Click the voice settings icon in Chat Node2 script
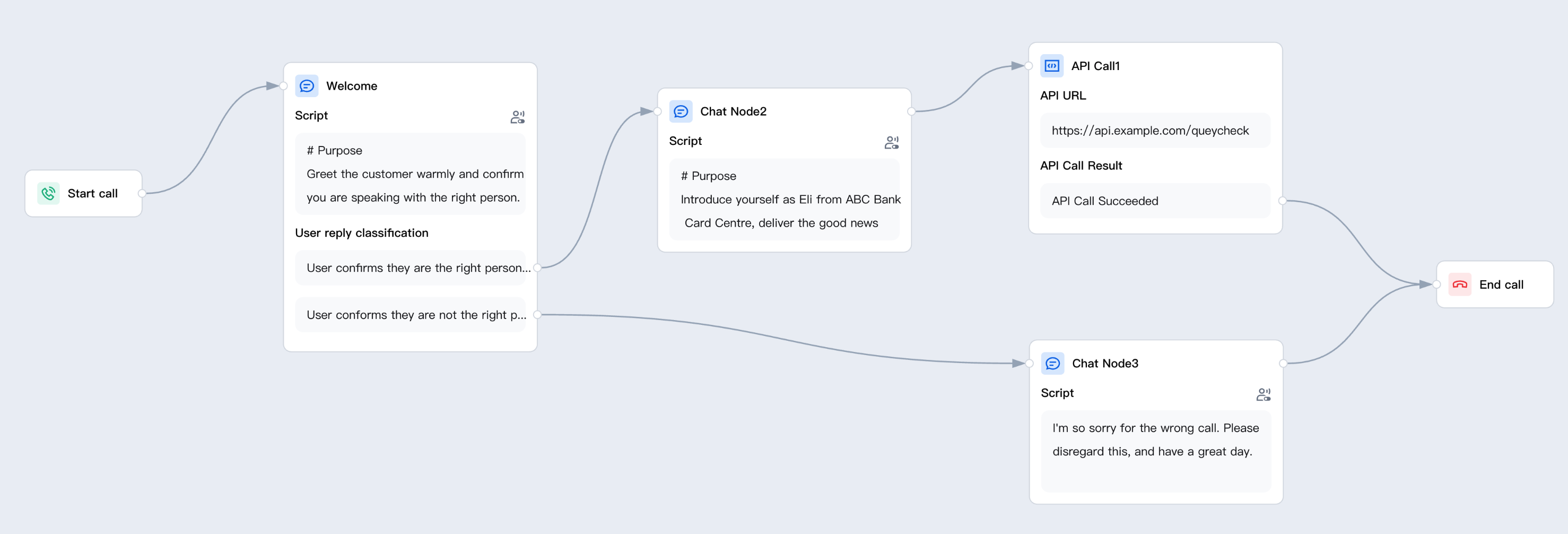 [892, 142]
